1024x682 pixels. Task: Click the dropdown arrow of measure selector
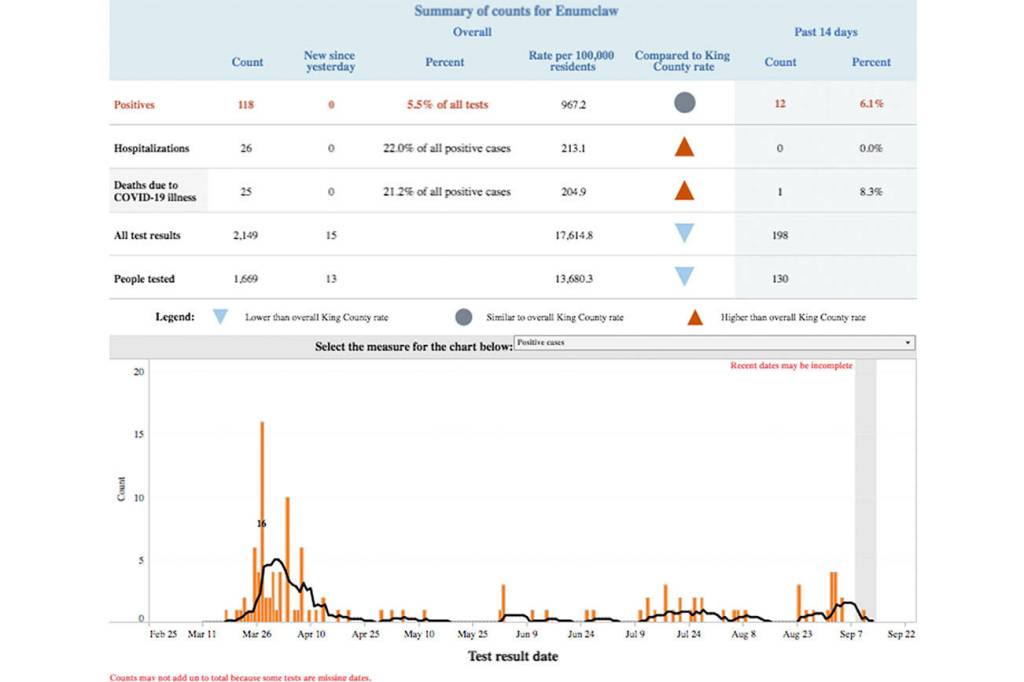[907, 343]
